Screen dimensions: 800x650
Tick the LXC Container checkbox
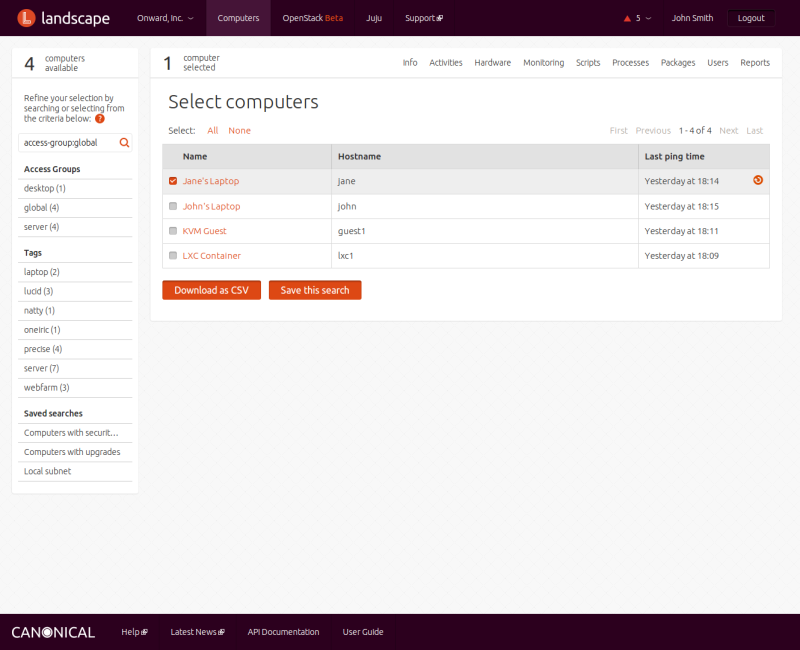(x=173, y=256)
